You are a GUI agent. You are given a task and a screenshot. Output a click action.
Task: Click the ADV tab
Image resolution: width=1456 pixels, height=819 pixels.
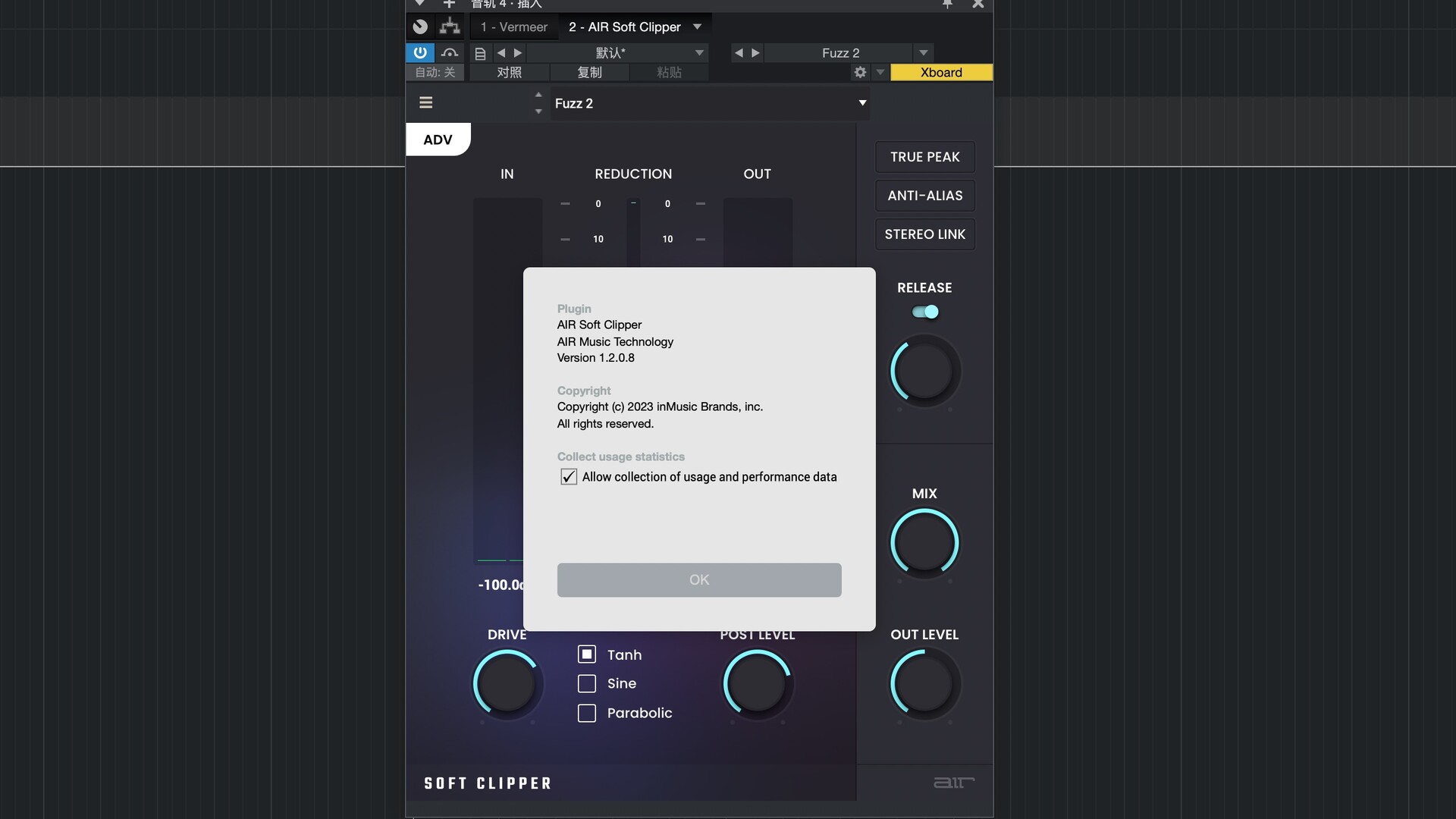click(x=438, y=140)
